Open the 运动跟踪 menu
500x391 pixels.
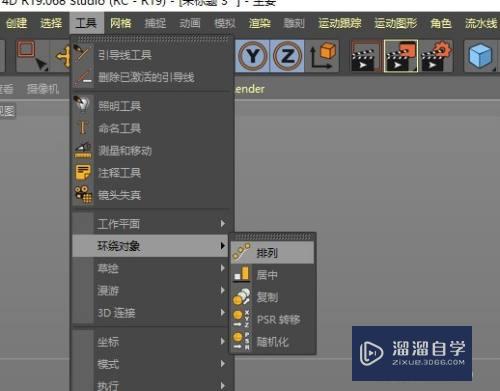coord(339,23)
